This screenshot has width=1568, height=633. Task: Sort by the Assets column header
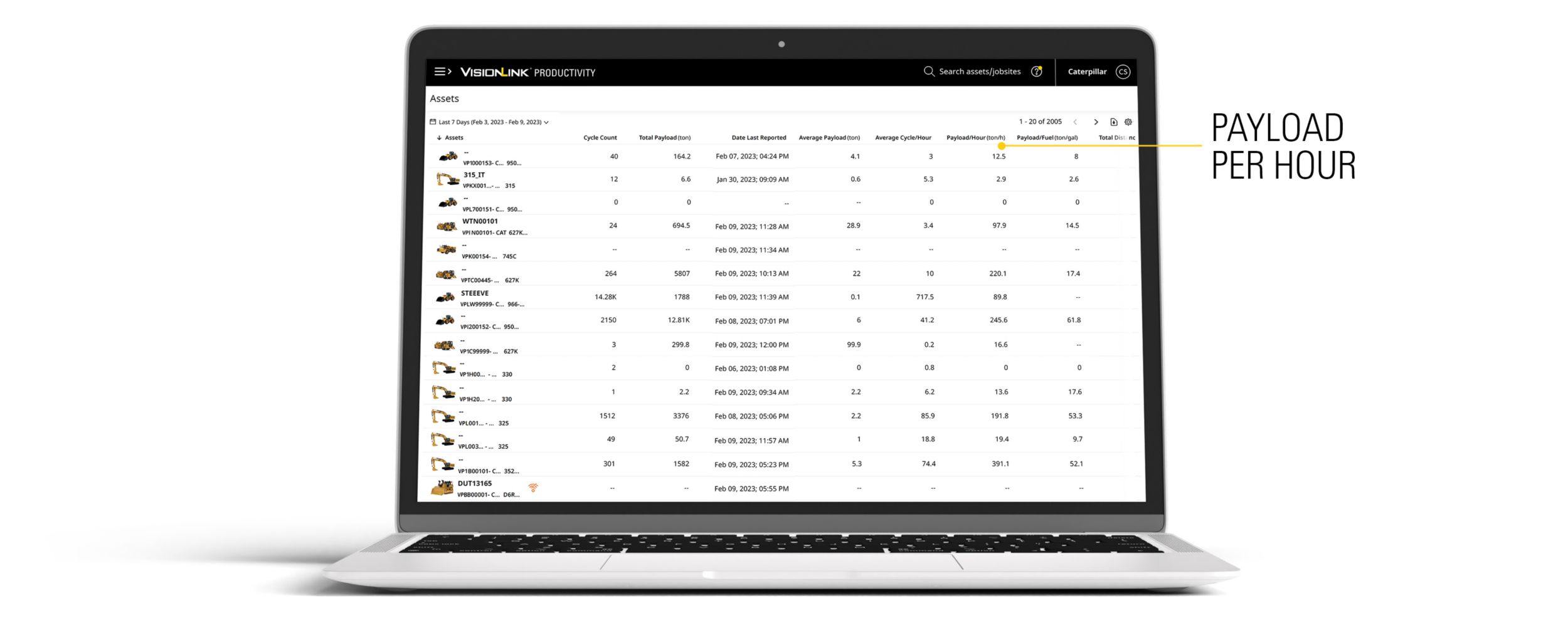click(454, 138)
